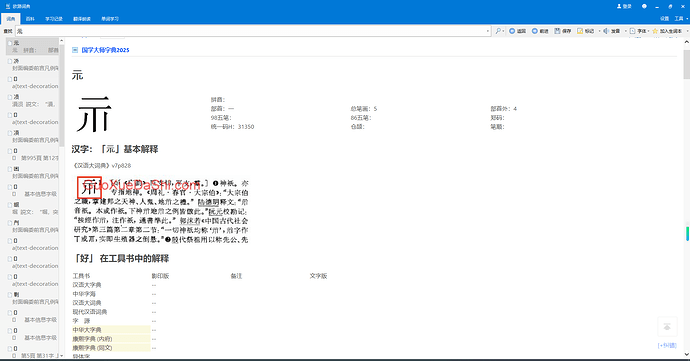
Task: Click the 影印版 column header
Action: tap(160, 276)
